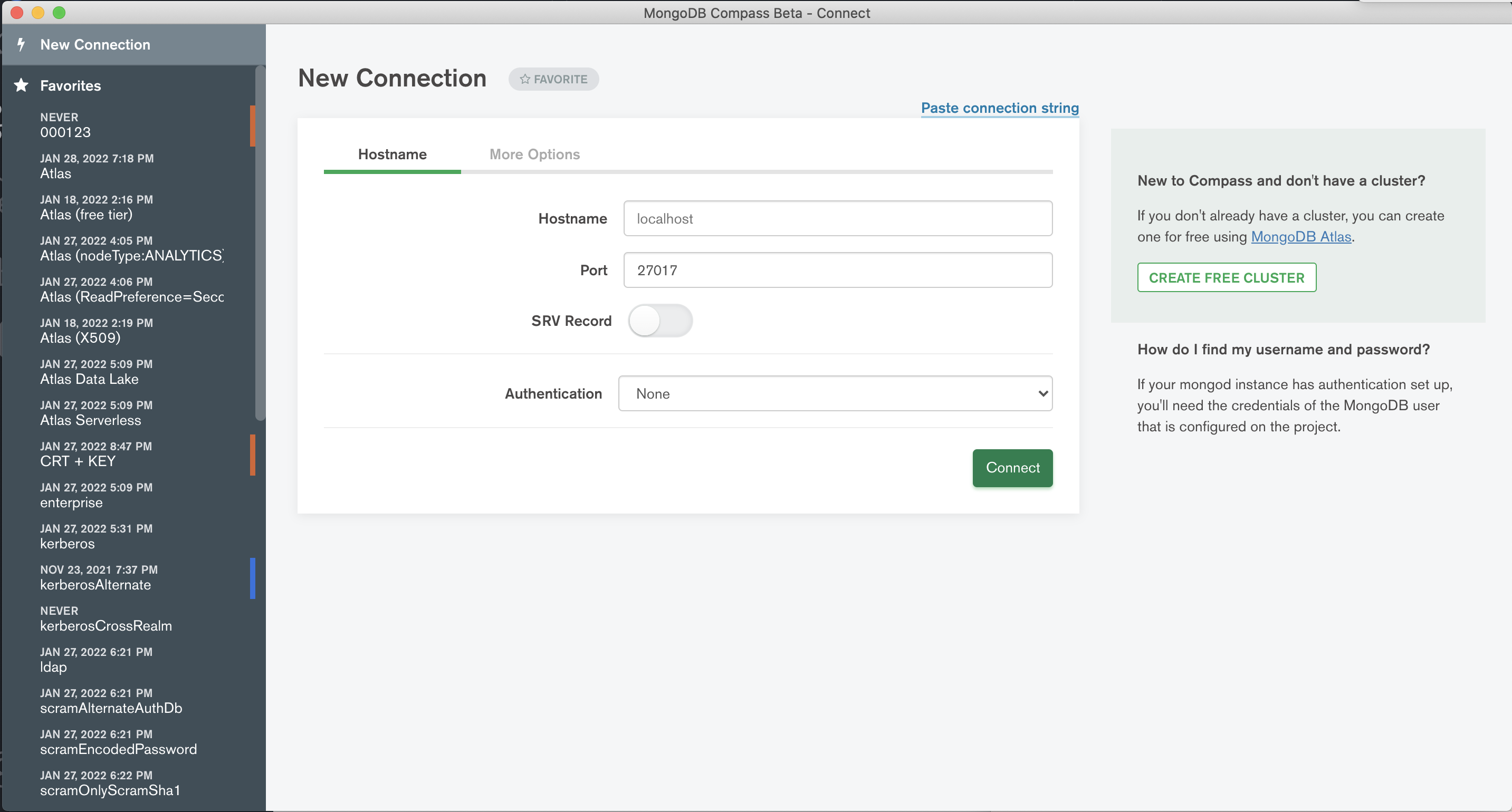1512x812 pixels.
Task: Click the lightning bolt New Connection icon
Action: [21, 45]
